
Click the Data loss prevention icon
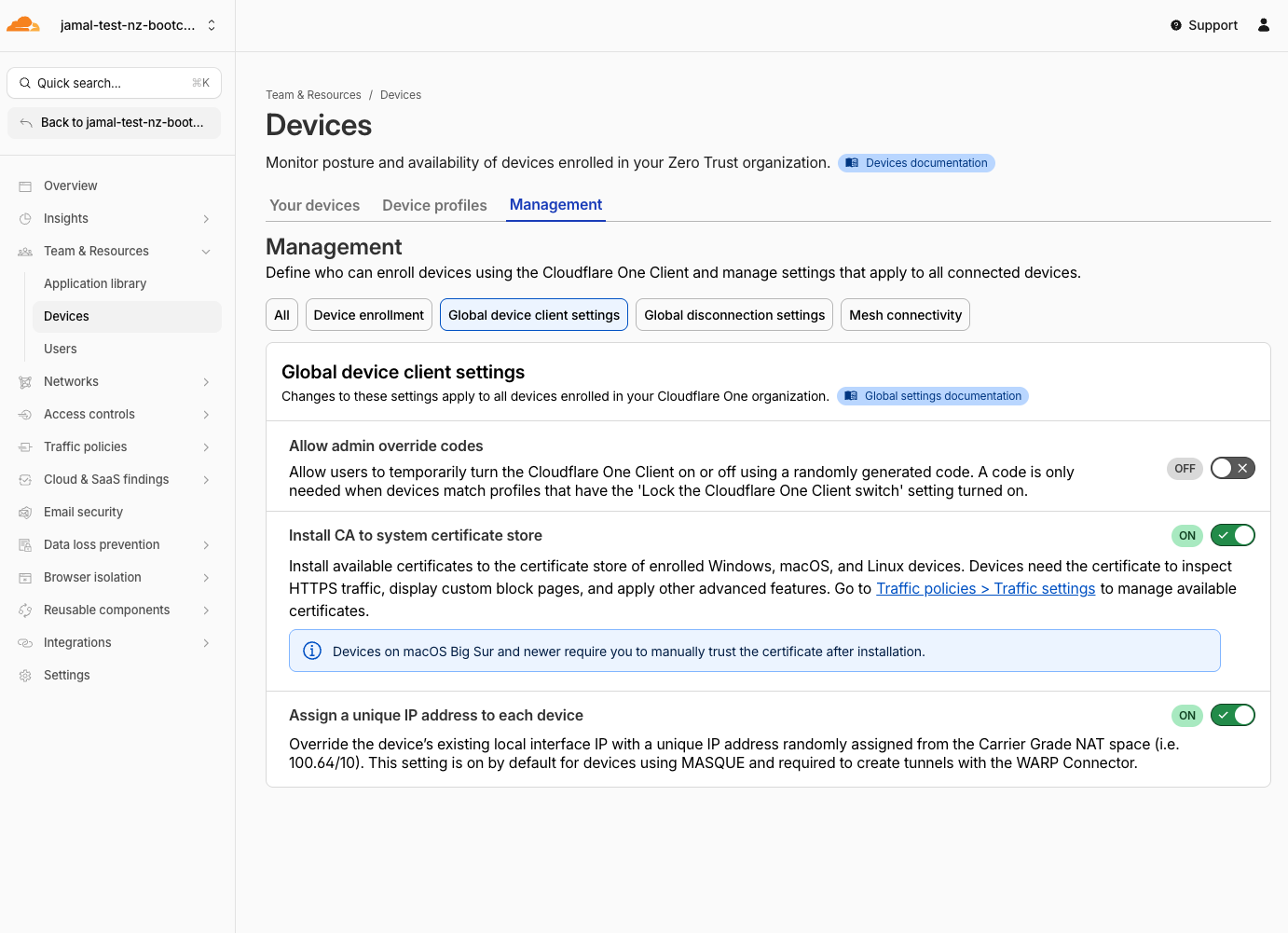[x=25, y=545]
